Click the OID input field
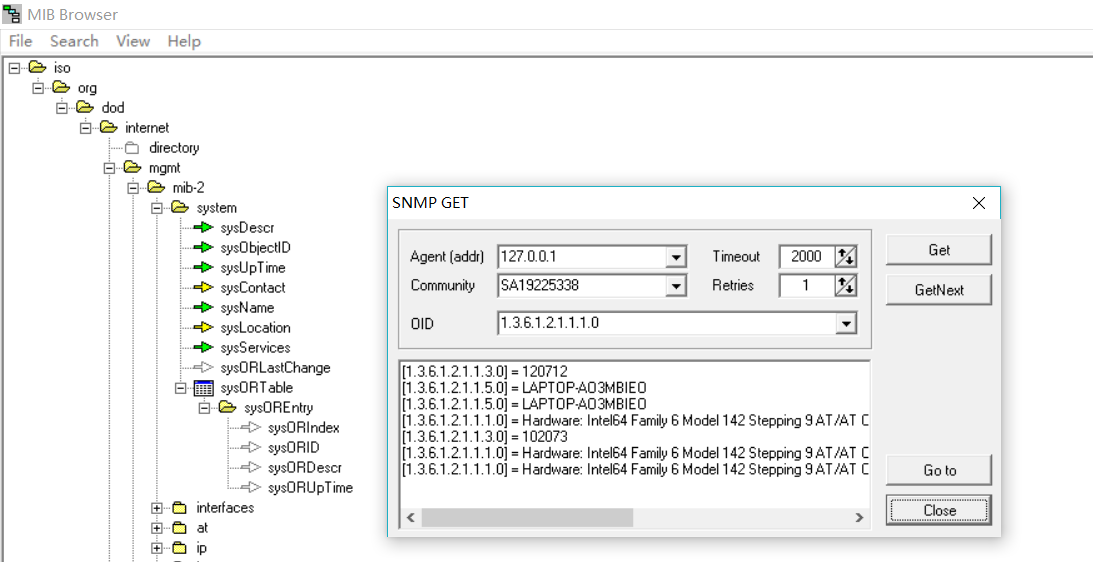Screen dimensions: 1093x562 point(667,323)
